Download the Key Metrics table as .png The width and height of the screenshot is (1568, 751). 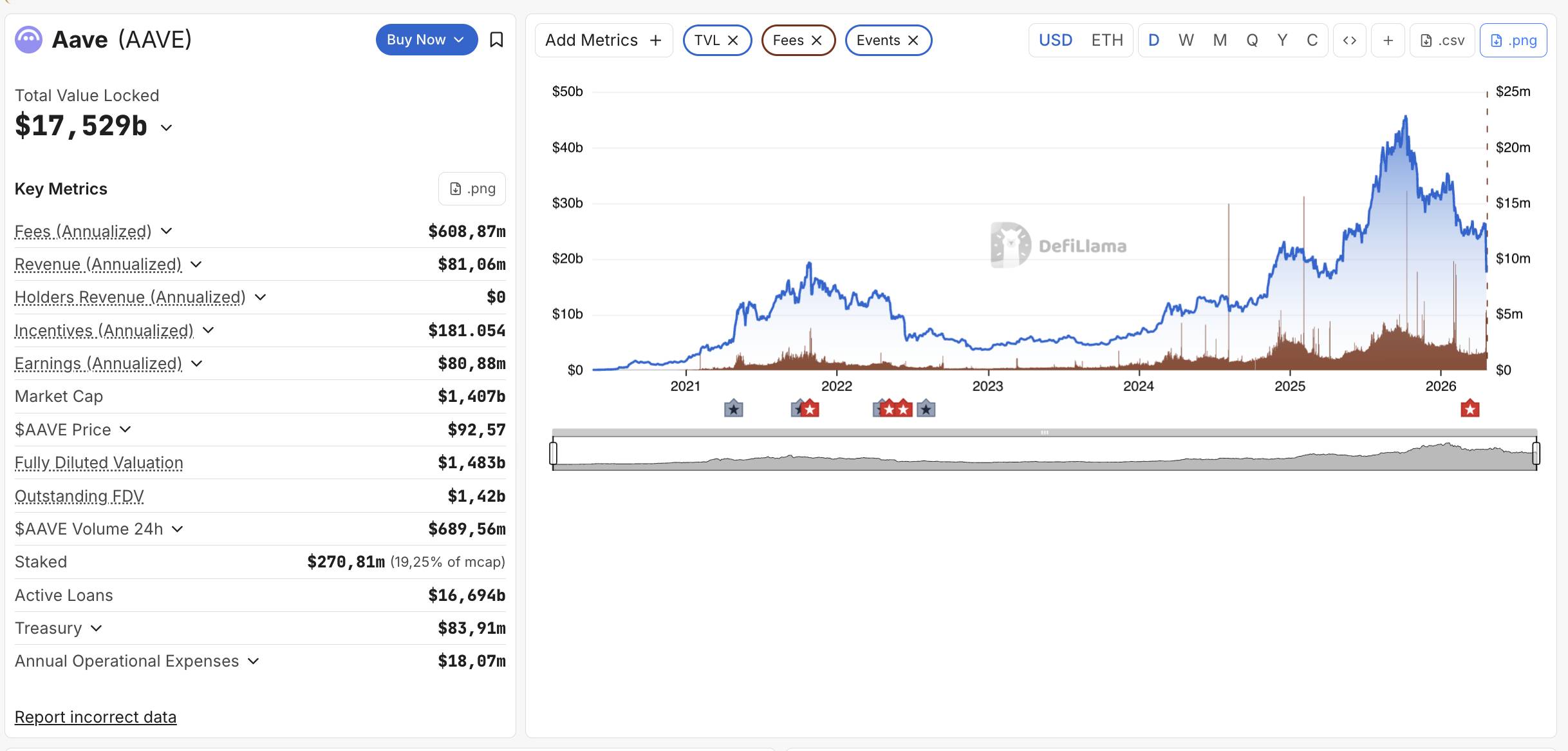click(472, 189)
